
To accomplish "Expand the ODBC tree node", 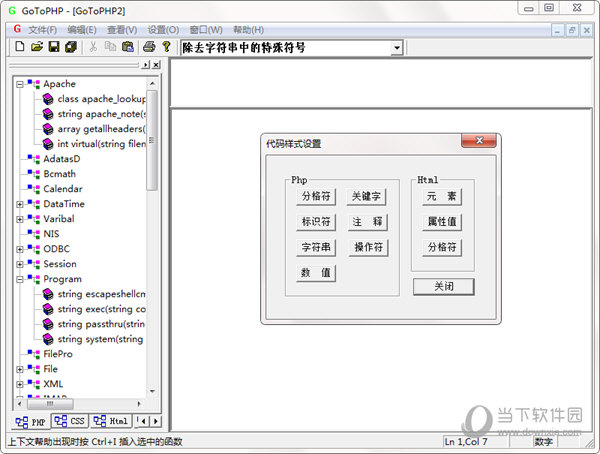I will point(20,249).
